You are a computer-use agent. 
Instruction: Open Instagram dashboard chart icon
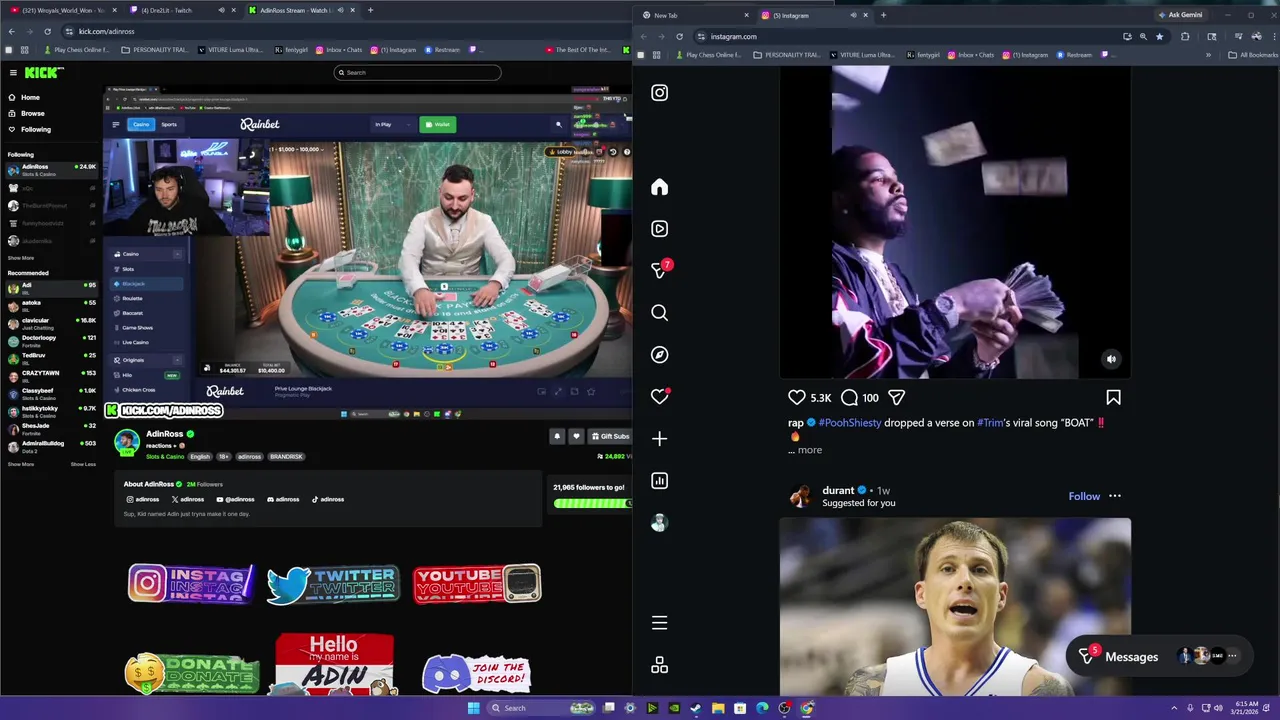coord(659,481)
